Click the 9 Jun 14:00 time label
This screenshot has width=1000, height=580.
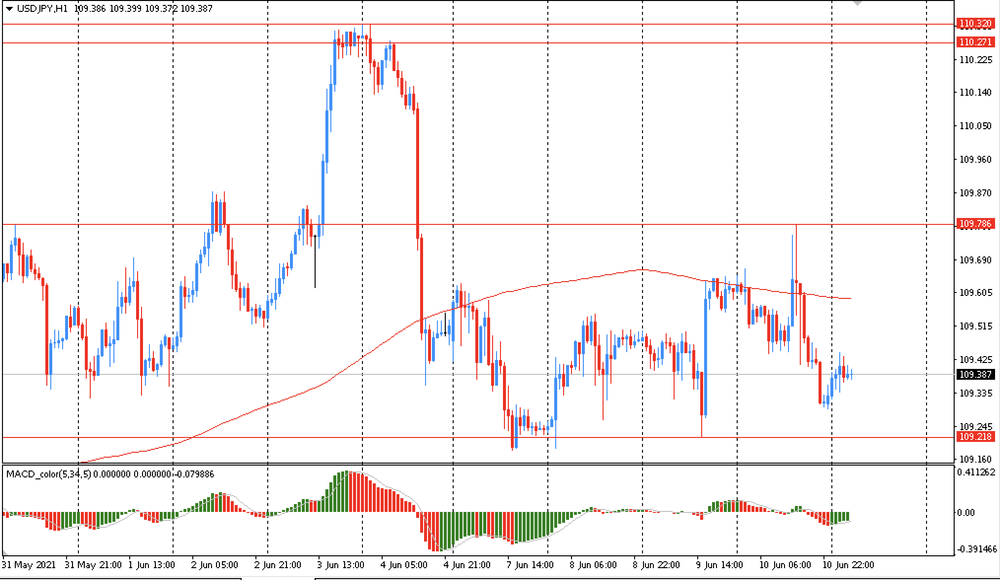coord(719,565)
